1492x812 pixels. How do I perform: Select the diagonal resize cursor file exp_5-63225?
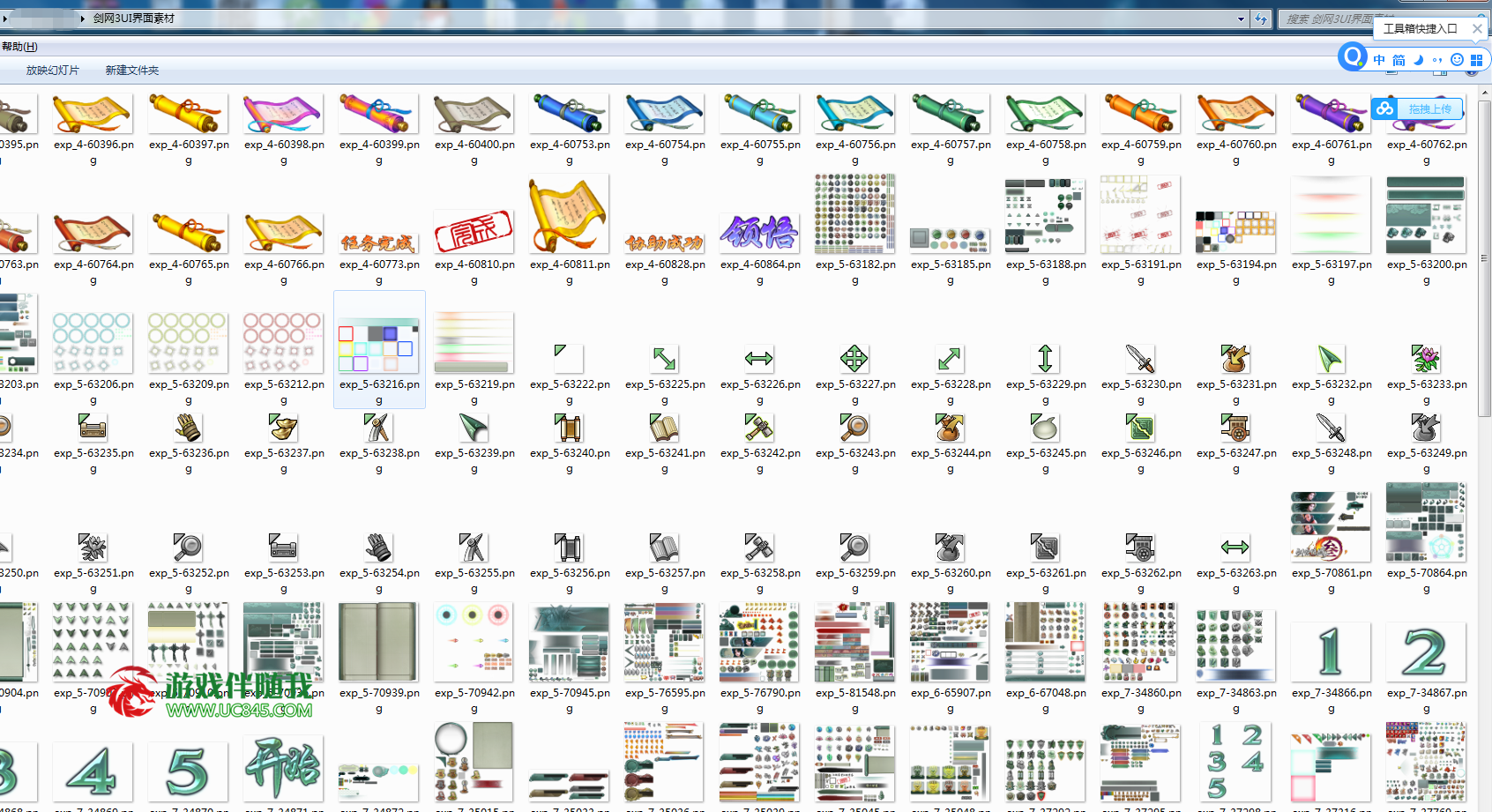point(664,358)
